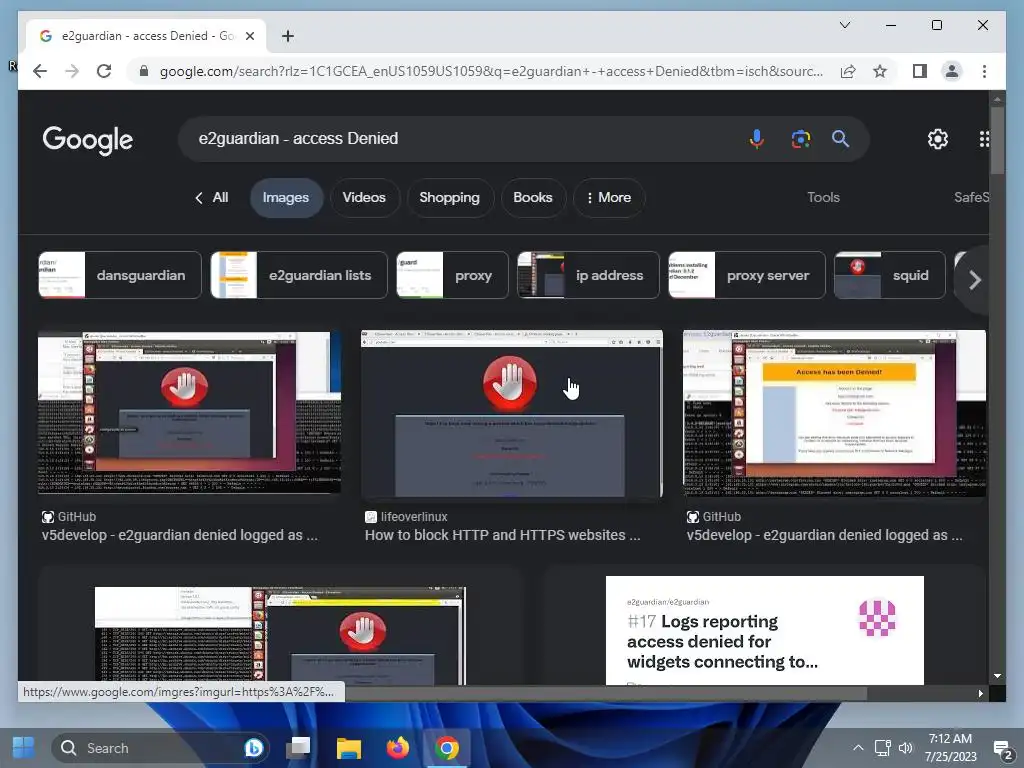The height and width of the screenshot is (768, 1024).
Task: Go to Google home via logo
Action: pyautogui.click(x=88, y=140)
